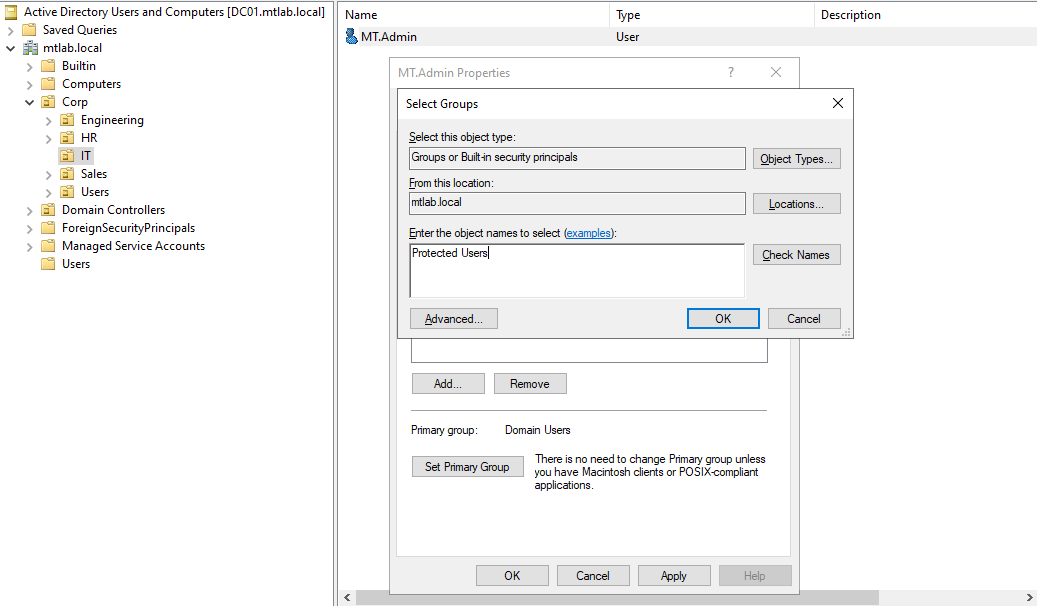The image size is (1037, 606).
Task: Click the horizontal scrollbar right arrow
Action: click(x=1029, y=597)
